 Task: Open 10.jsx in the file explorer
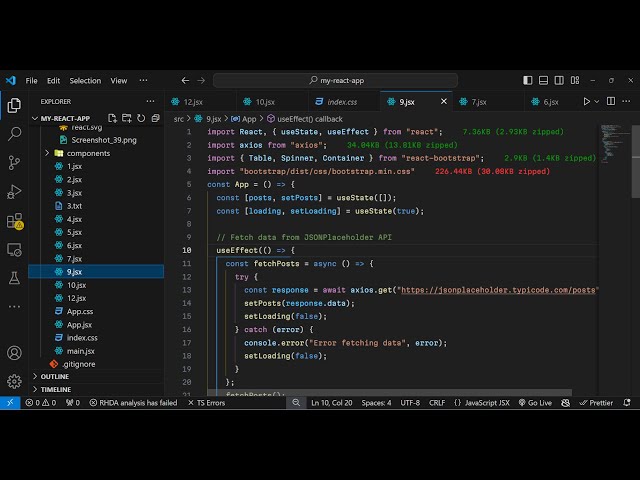click(x=77, y=284)
